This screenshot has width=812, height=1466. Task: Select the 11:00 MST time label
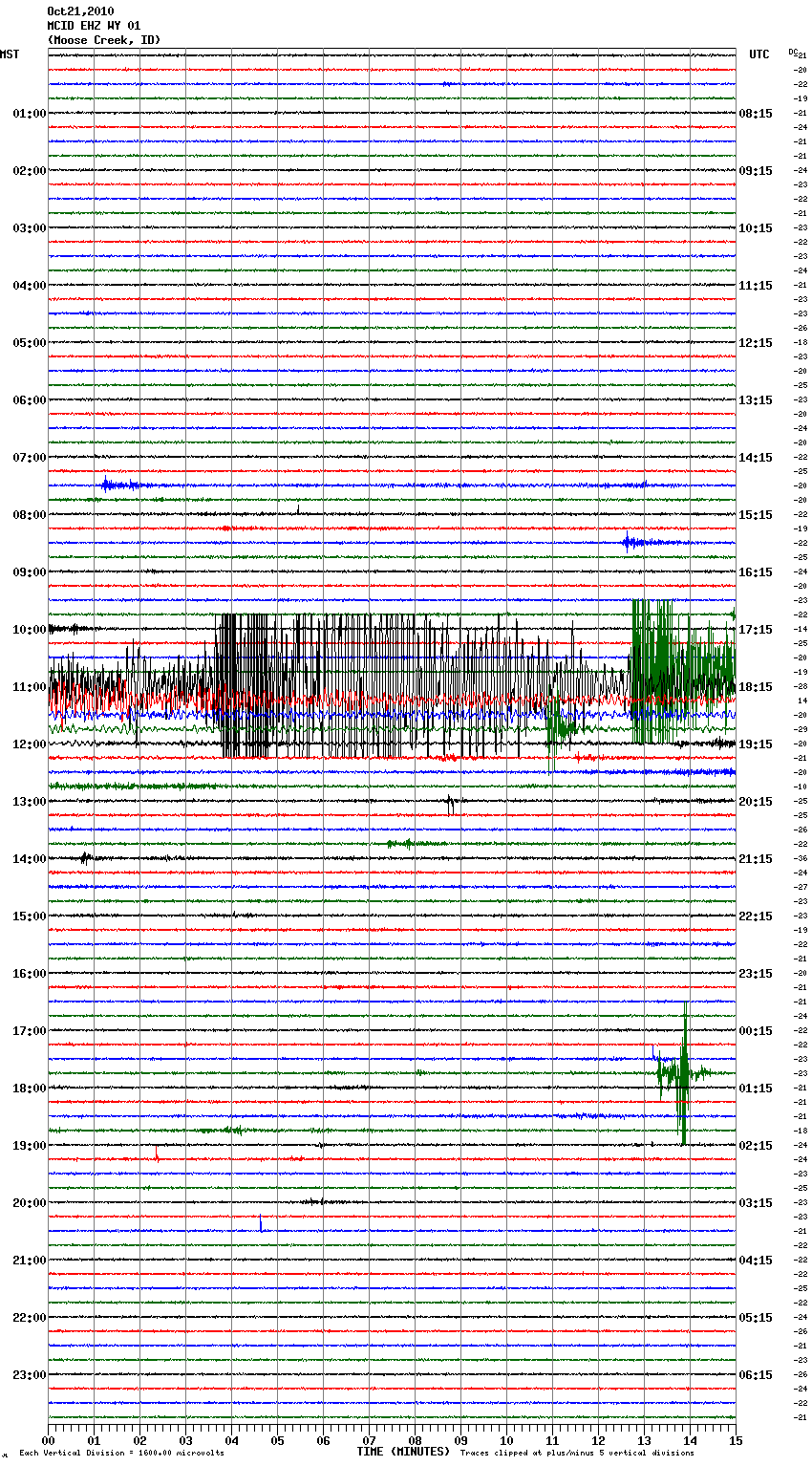[x=29, y=687]
